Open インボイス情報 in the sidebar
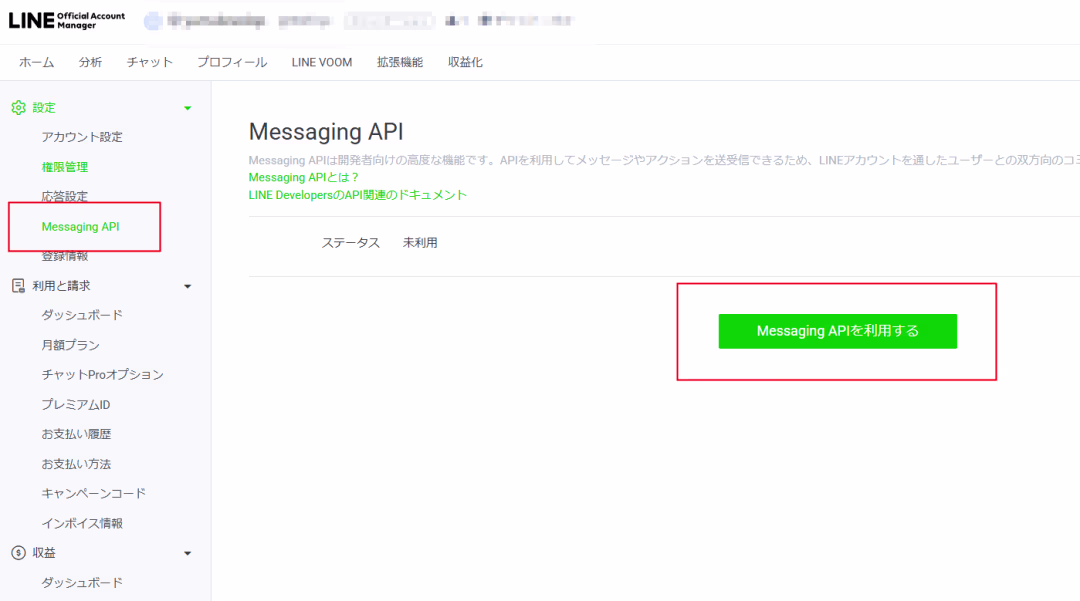 point(82,523)
